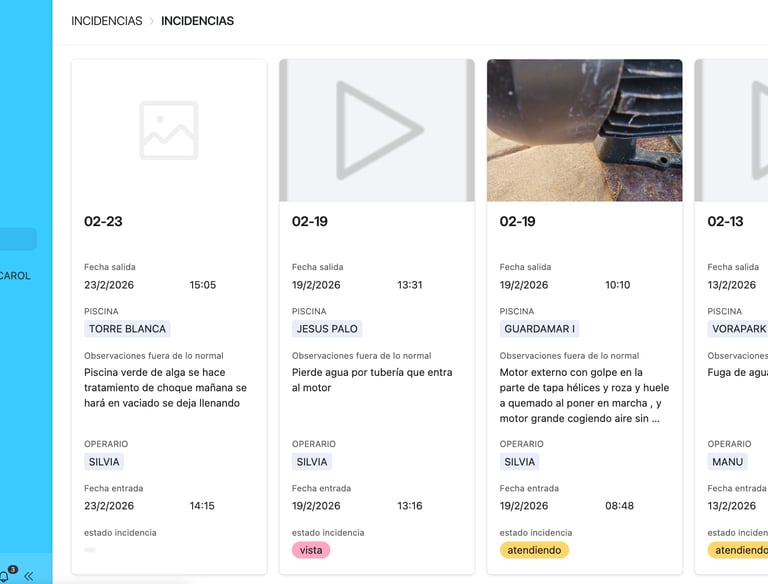Click the 15:05 departure time
This screenshot has width=768, height=584.
[203, 285]
